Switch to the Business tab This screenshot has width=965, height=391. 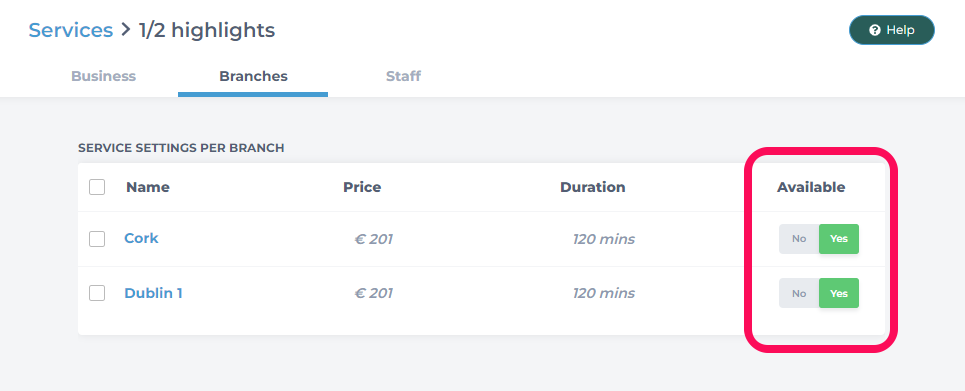[x=103, y=76]
